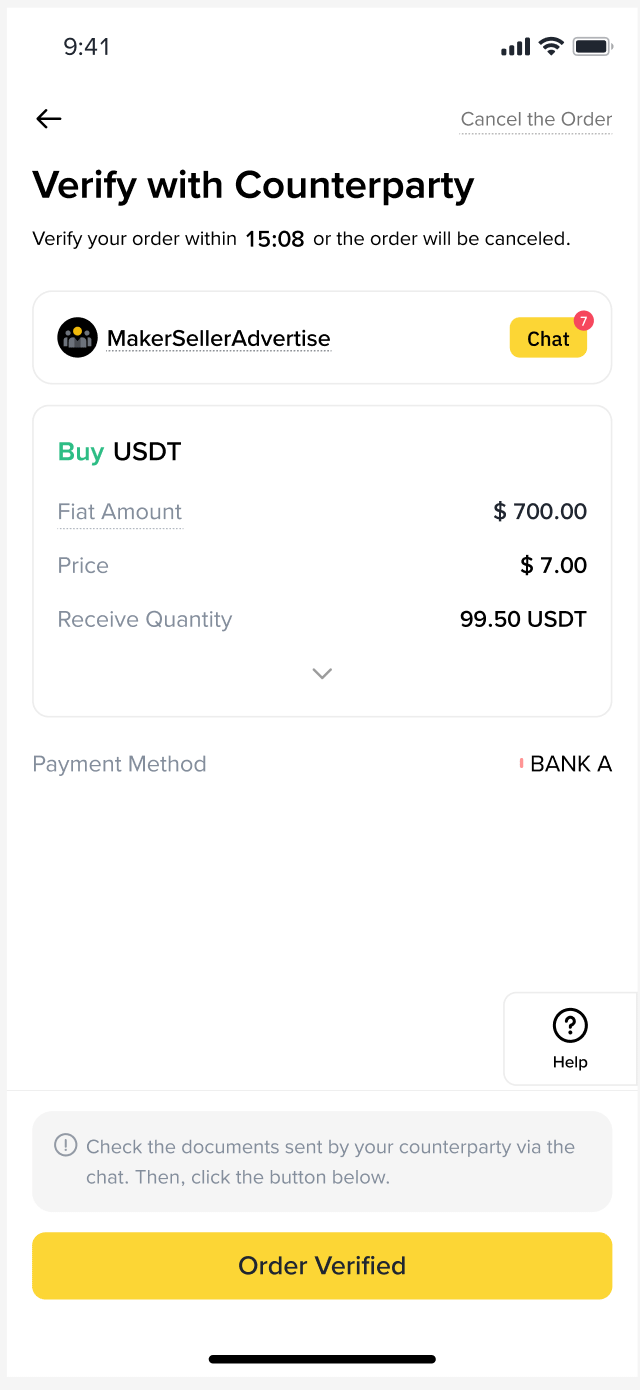Tap the back arrow icon

pos(49,119)
